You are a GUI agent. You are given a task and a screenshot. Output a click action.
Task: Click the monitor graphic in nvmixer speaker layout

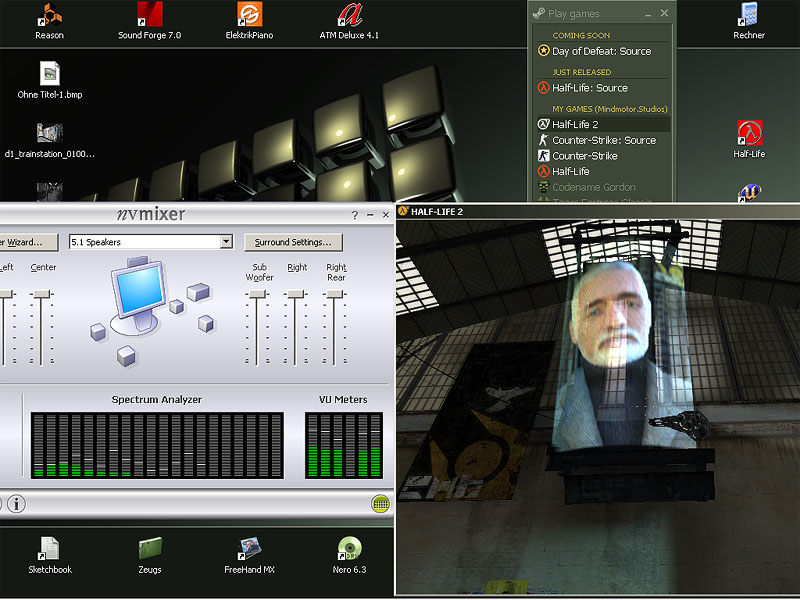click(x=138, y=296)
